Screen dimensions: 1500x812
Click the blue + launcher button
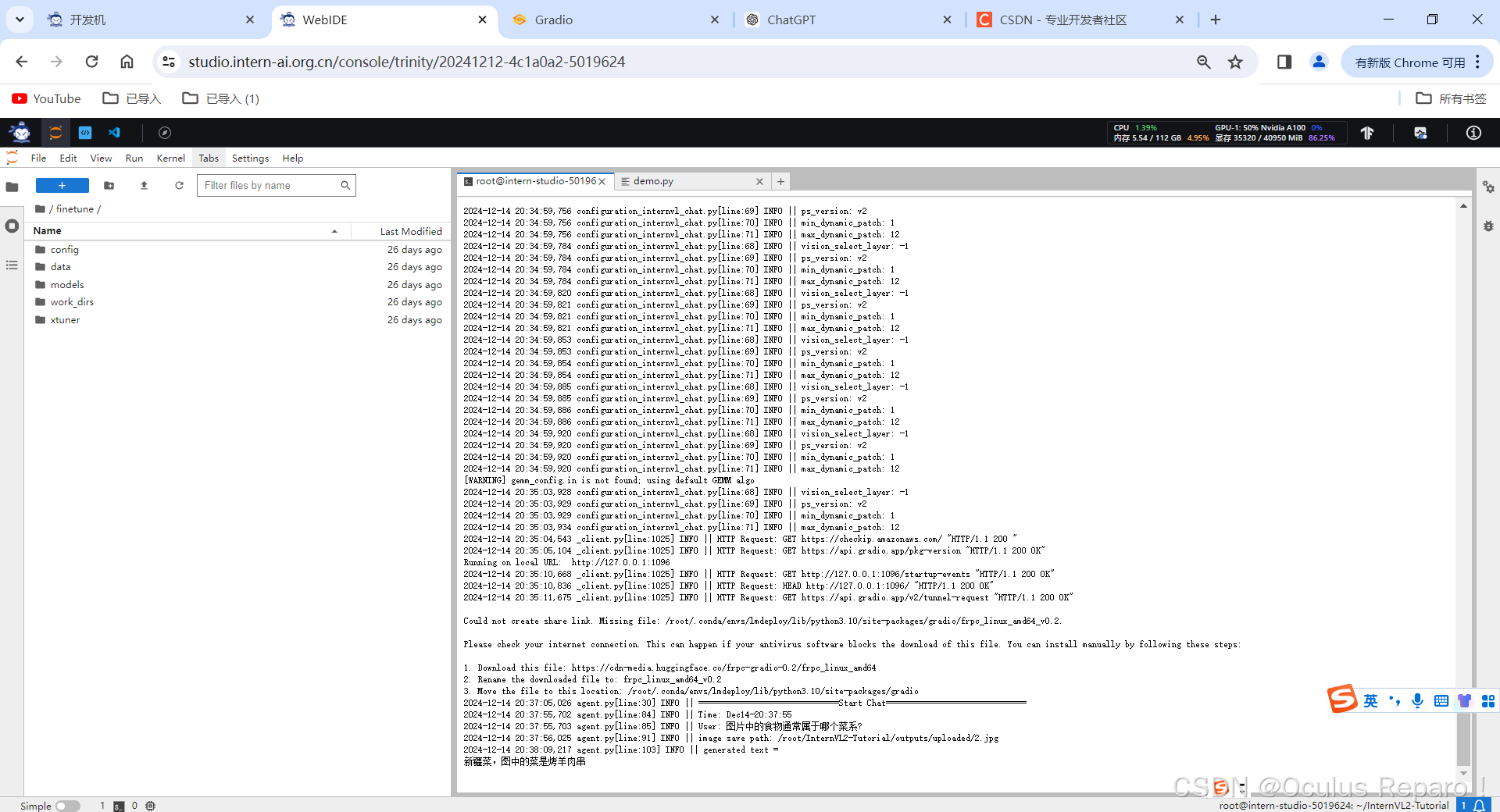click(x=62, y=185)
